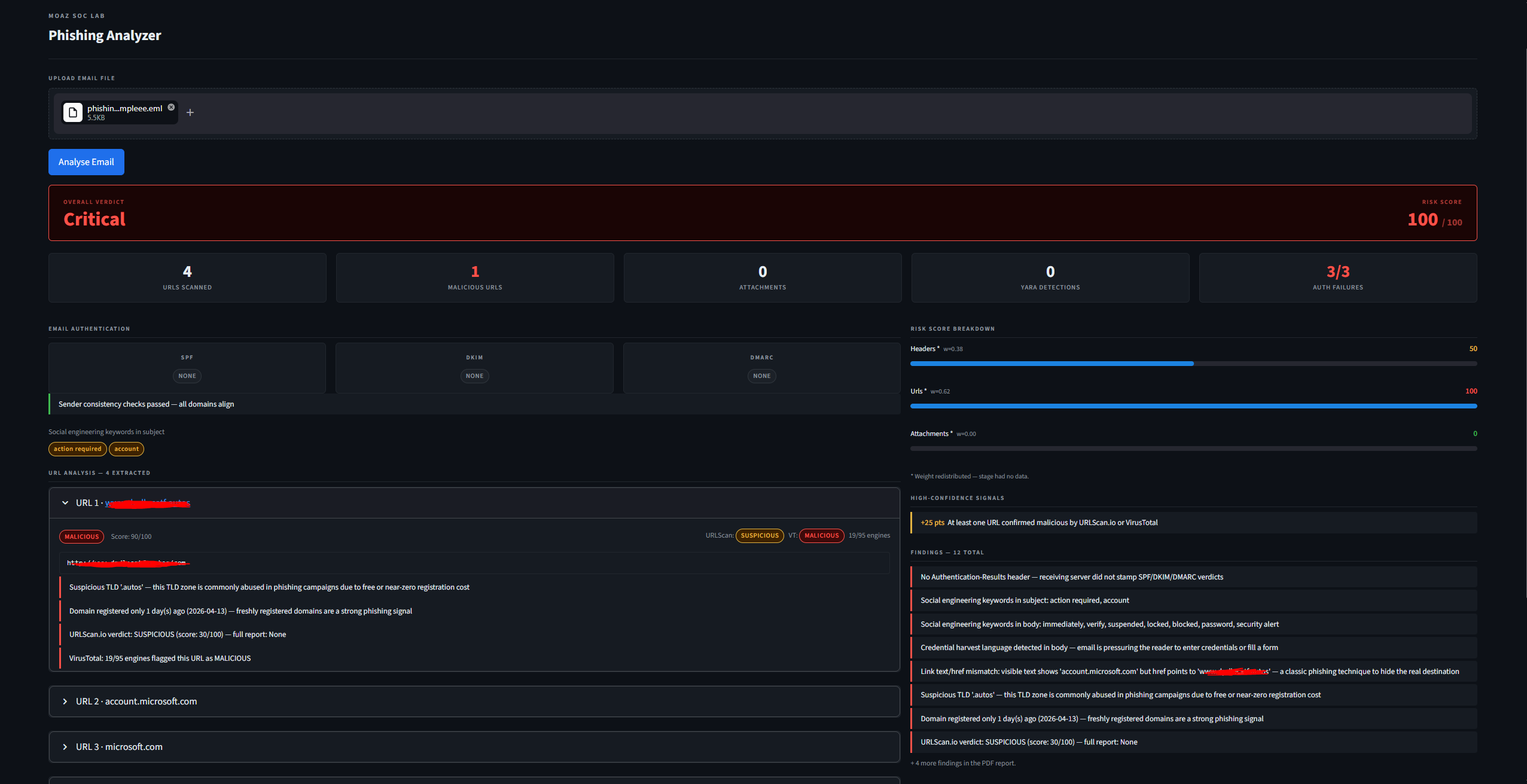Click the red MALICIOUS score badge
The image size is (1527, 784).
point(81,536)
